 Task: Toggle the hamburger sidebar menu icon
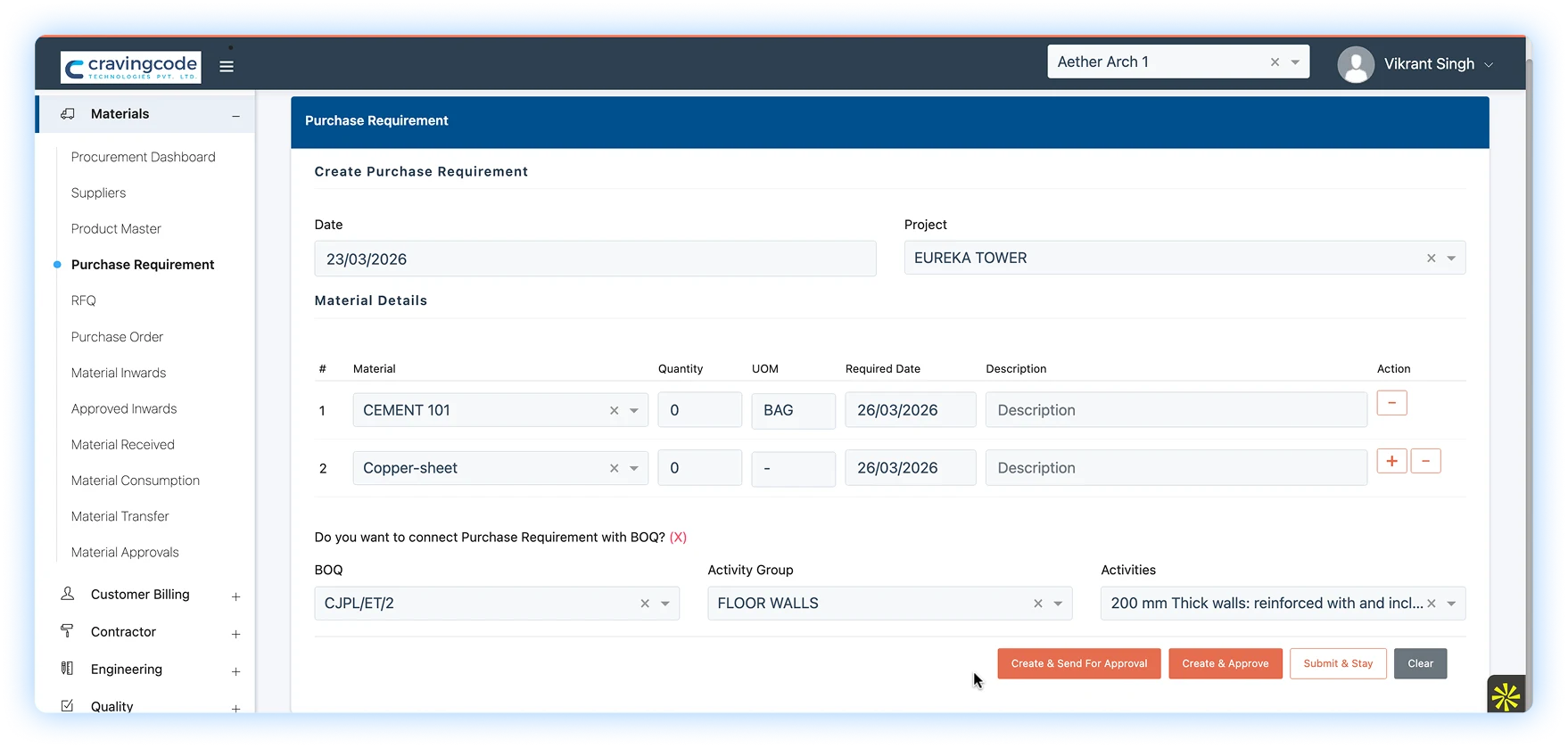click(x=227, y=66)
